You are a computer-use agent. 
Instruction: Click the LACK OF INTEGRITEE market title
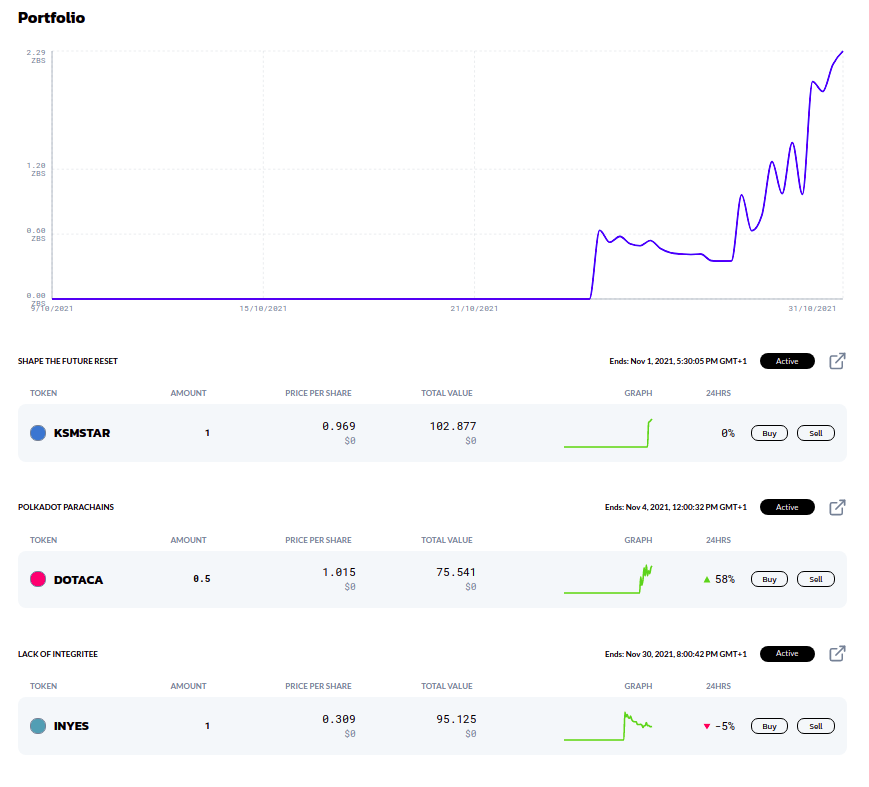pos(58,654)
